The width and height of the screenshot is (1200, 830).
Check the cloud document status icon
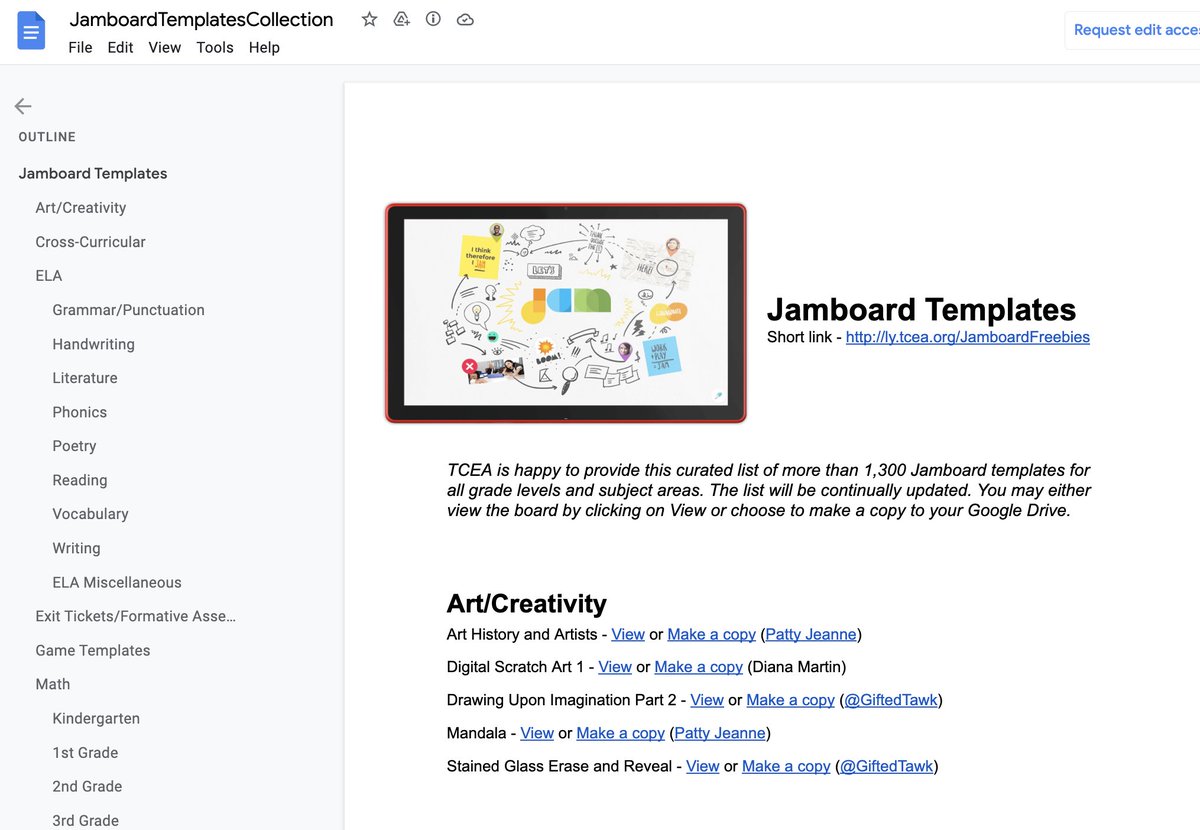[465, 19]
